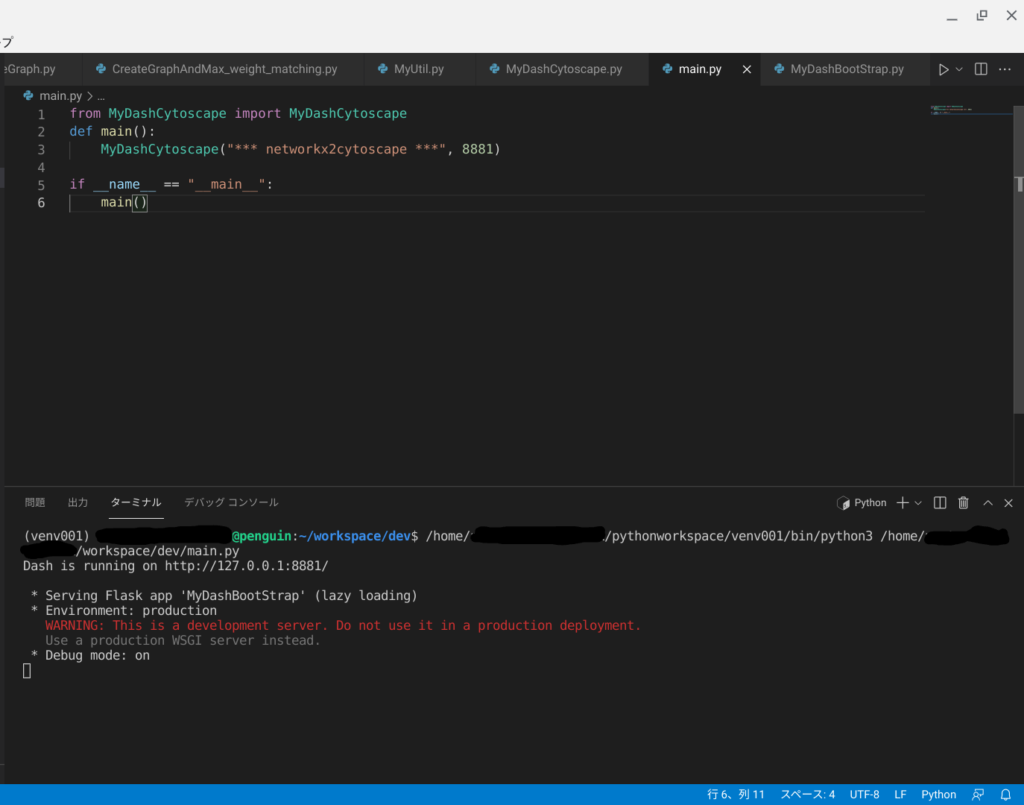Maximize the panel with the chevron icon
The width and height of the screenshot is (1024, 805).
click(986, 503)
